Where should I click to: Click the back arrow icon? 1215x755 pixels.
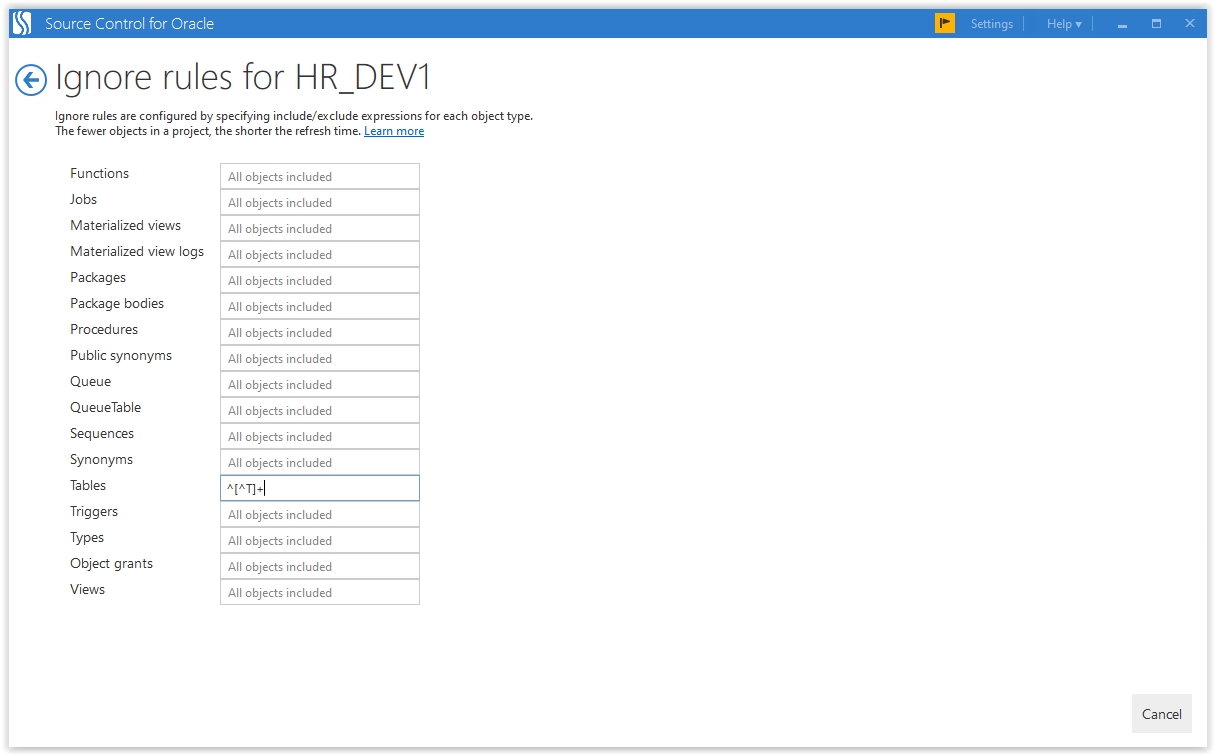pos(31,81)
